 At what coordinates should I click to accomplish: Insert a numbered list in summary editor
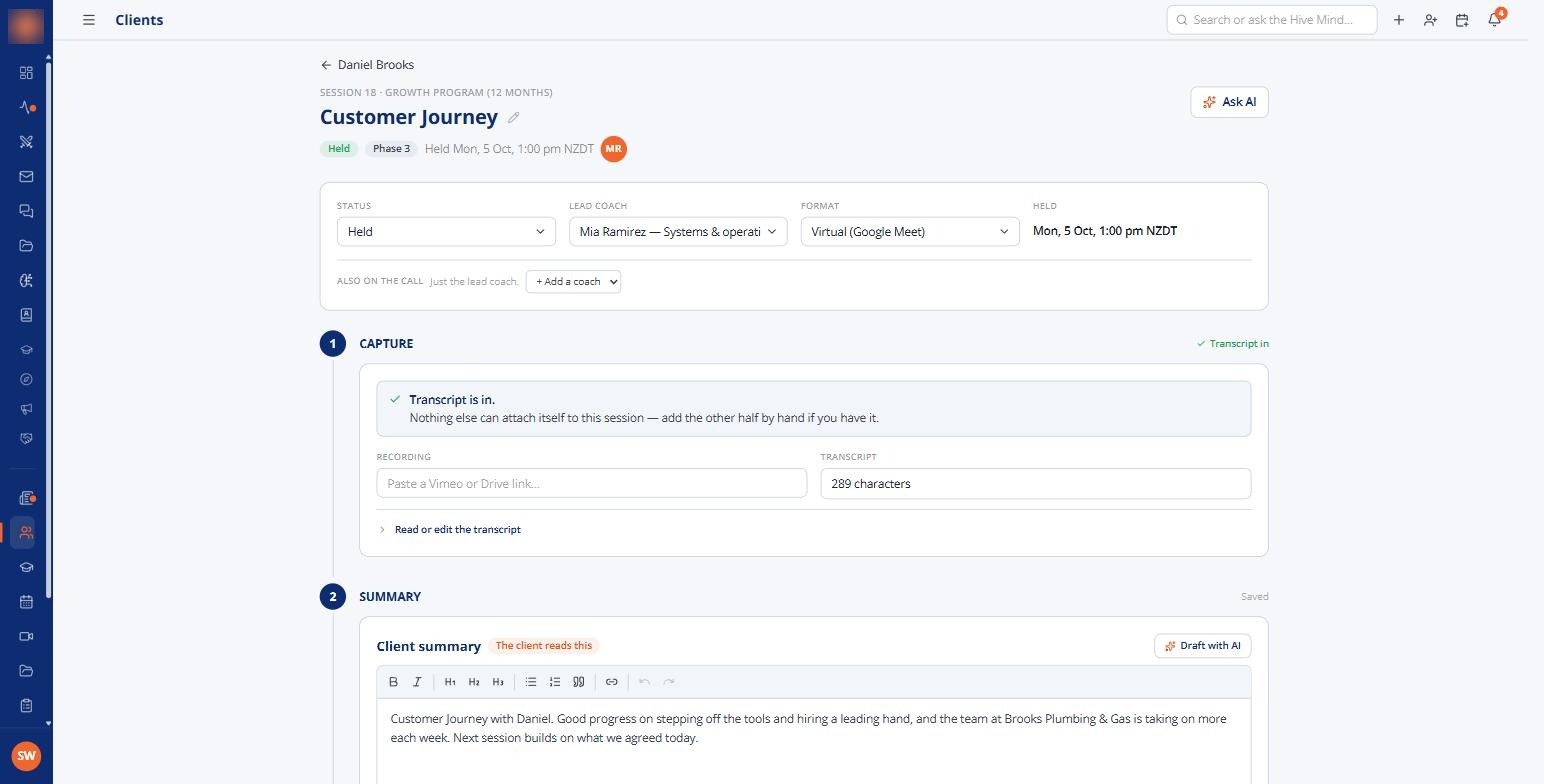point(555,682)
